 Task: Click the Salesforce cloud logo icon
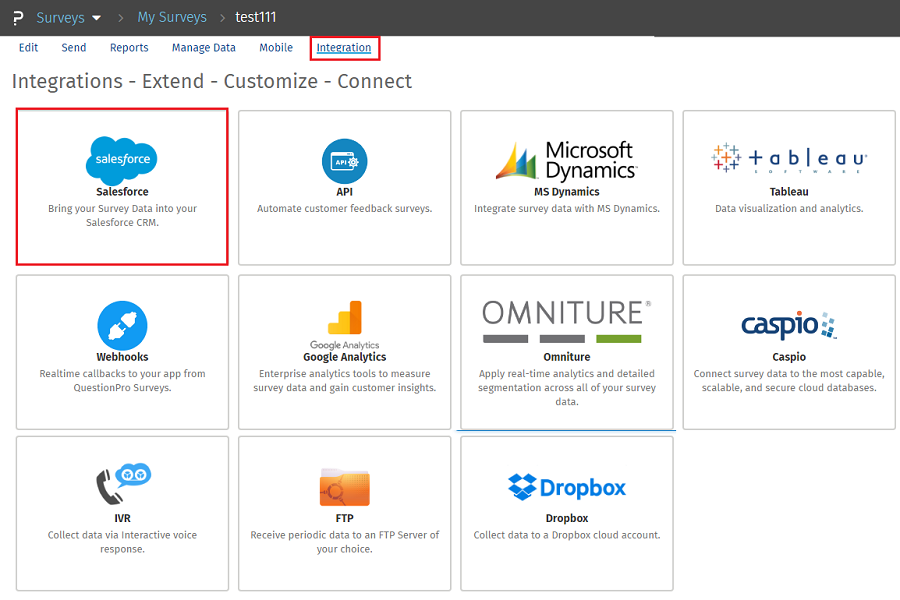point(121,160)
